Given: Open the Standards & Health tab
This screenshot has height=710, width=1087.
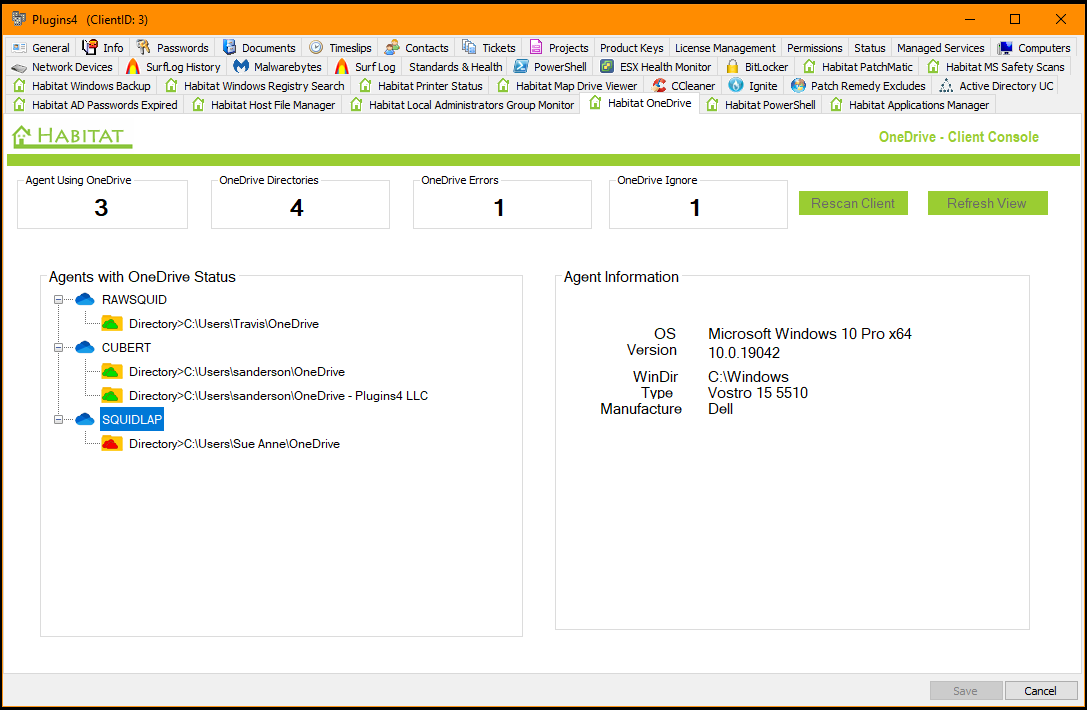Looking at the screenshot, I should tap(455, 67).
